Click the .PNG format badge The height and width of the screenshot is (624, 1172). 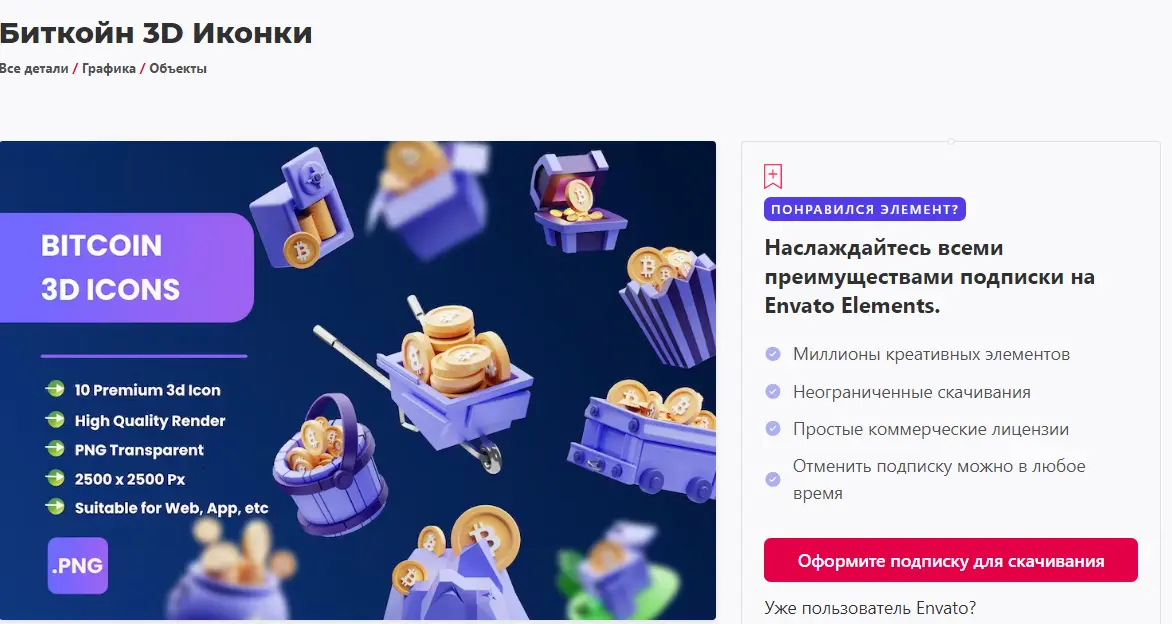pos(78,566)
